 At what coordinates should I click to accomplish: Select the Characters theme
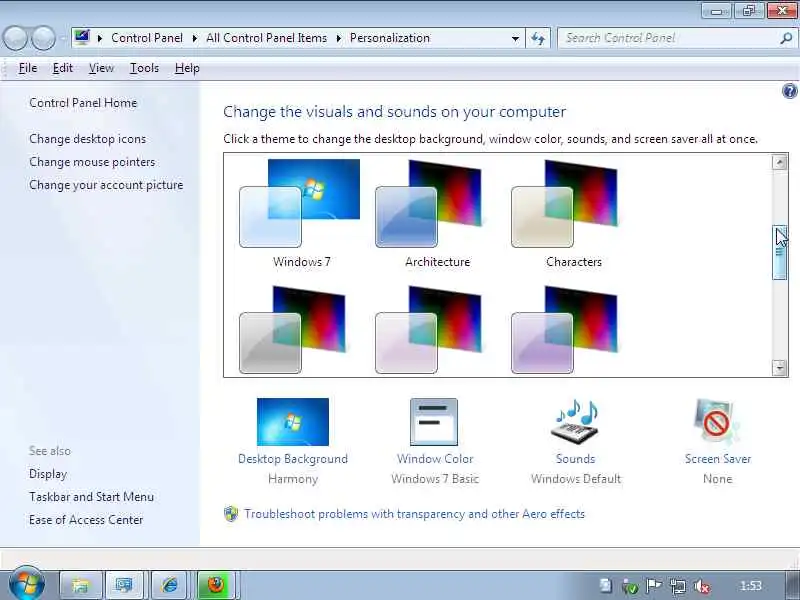tap(564, 204)
